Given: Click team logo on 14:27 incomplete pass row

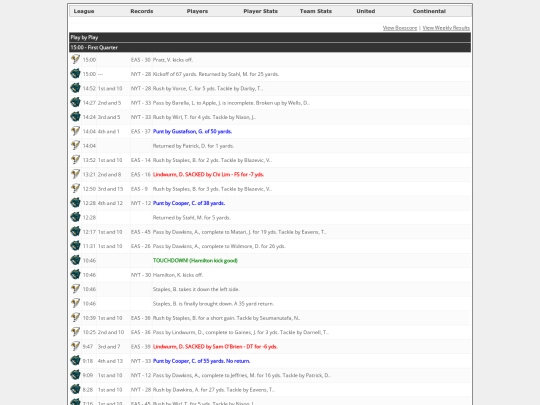Looking at the screenshot, I should coord(75,103).
